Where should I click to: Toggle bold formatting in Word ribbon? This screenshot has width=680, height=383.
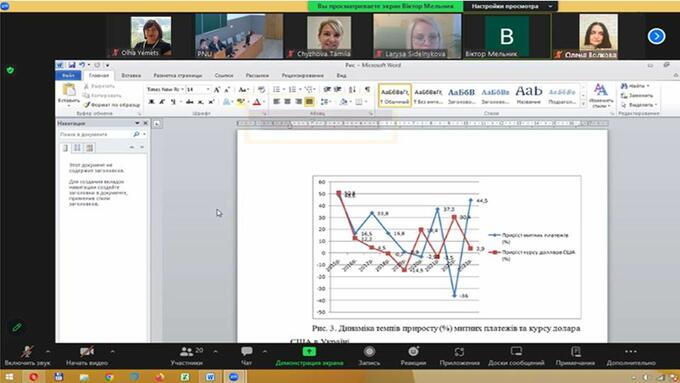pos(151,102)
